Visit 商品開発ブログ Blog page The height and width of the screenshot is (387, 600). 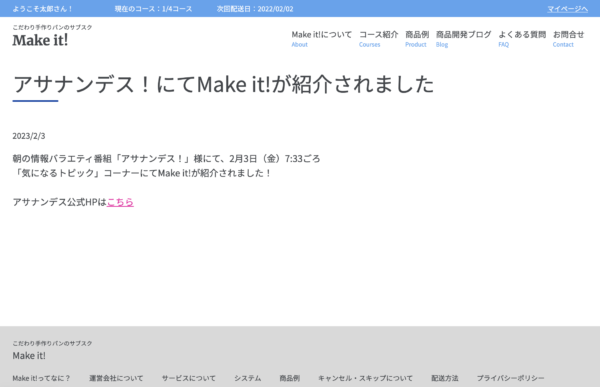point(463,39)
